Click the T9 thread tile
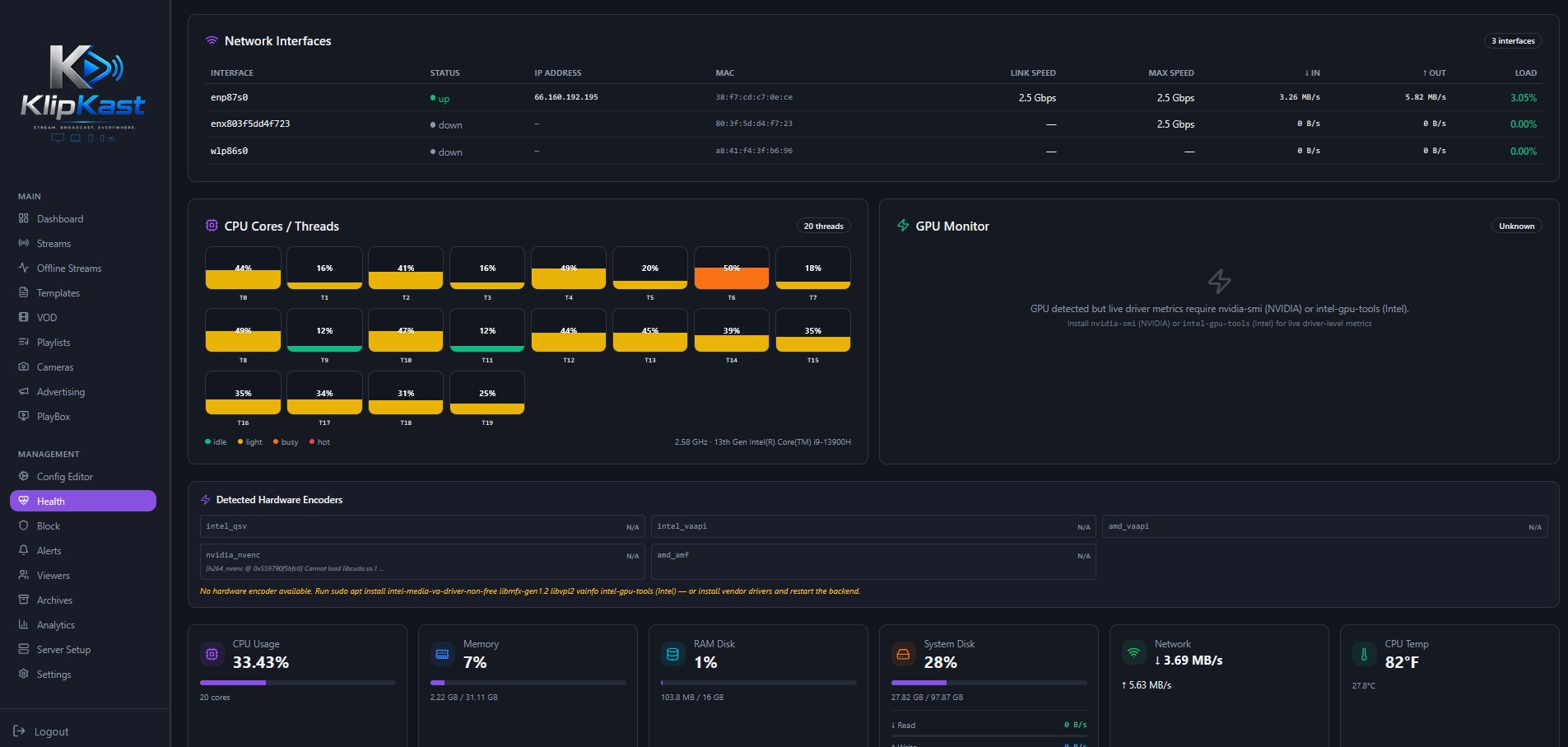 [324, 330]
